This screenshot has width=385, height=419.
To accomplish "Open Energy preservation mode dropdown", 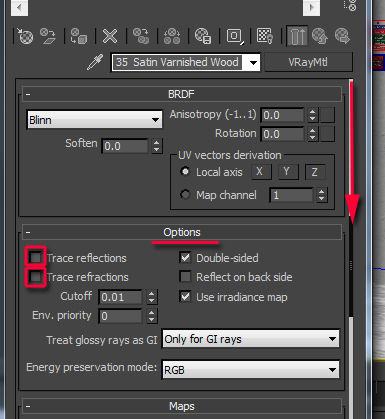I will [x=250, y=369].
